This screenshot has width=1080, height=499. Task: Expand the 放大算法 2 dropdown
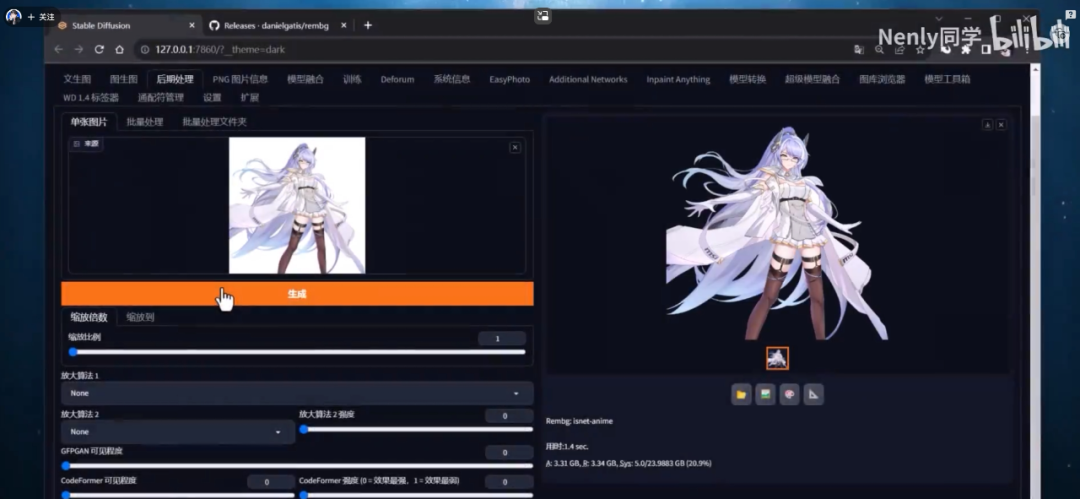pos(178,431)
